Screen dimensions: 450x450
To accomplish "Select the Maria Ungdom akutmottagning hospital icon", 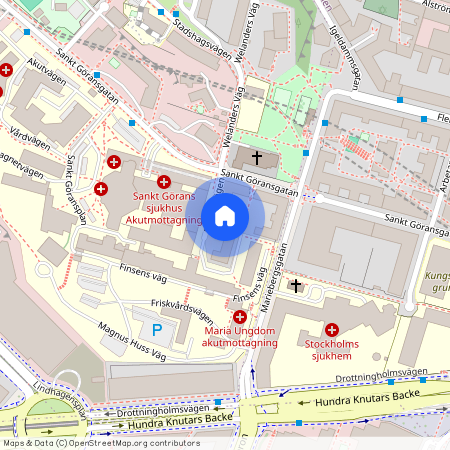I will click(x=240, y=317).
